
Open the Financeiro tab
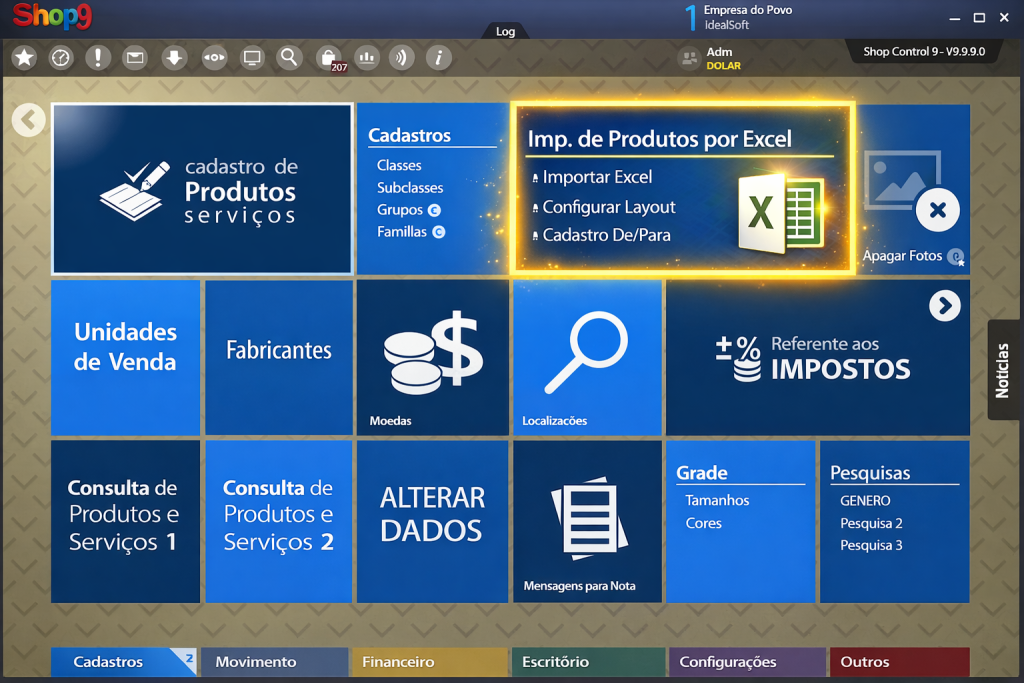[x=398, y=662]
